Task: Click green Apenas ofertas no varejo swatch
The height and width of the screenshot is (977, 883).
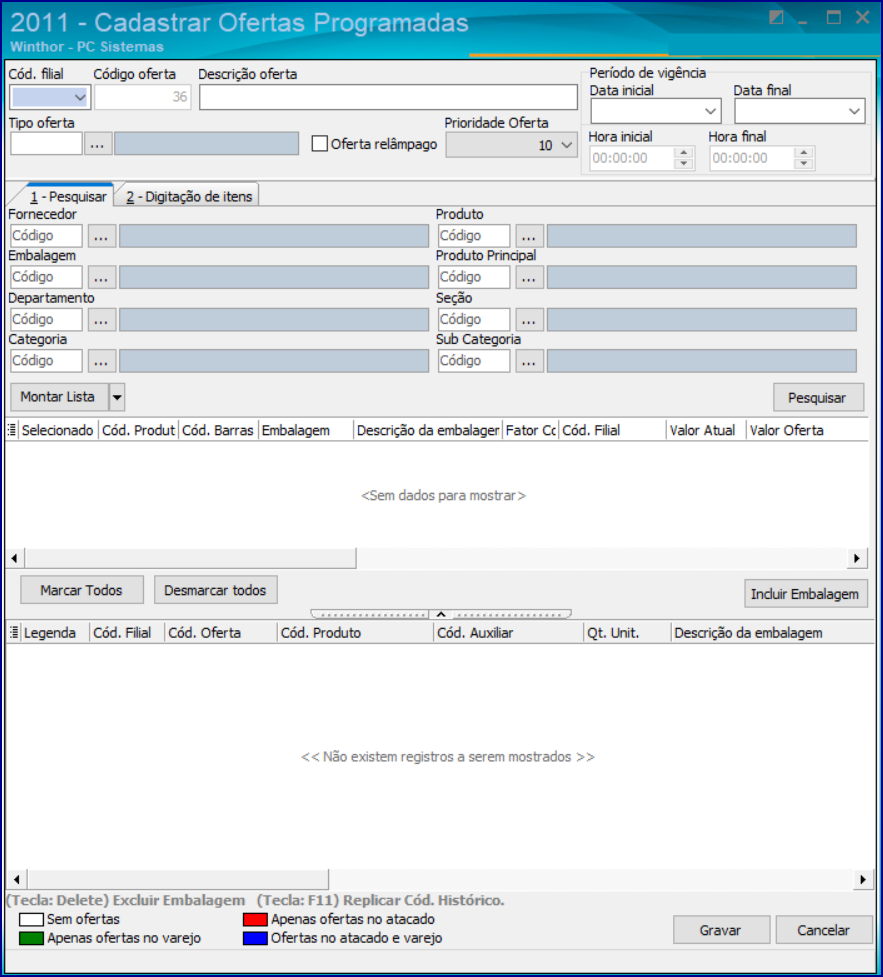Action: coord(31,938)
